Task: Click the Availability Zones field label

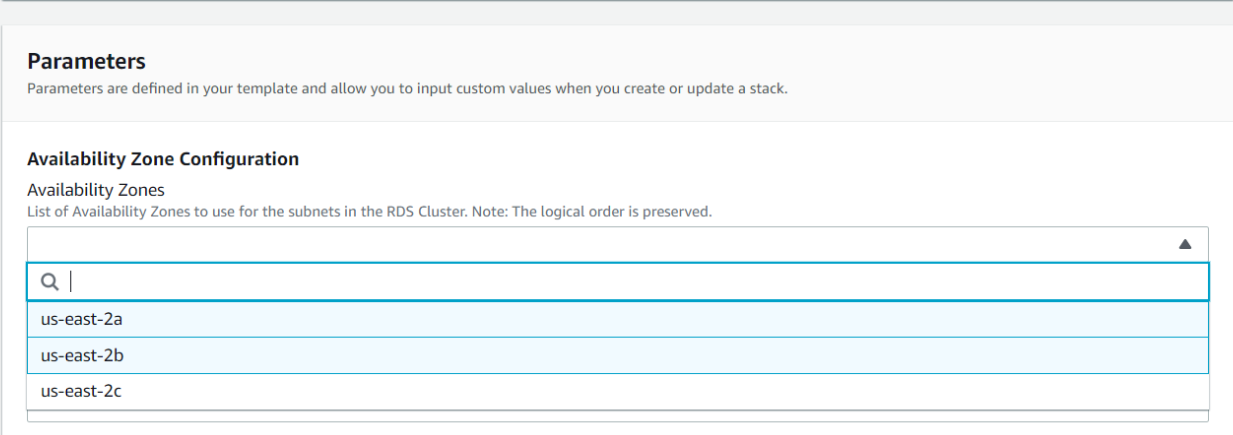Action: tap(96, 190)
